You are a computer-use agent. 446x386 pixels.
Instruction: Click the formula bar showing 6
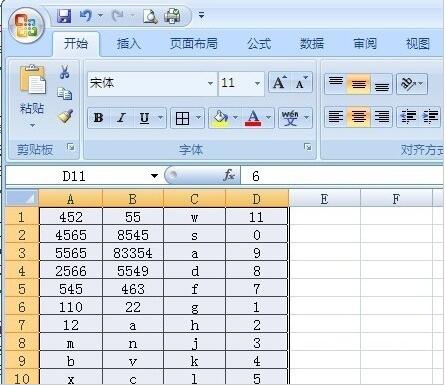(x=343, y=176)
